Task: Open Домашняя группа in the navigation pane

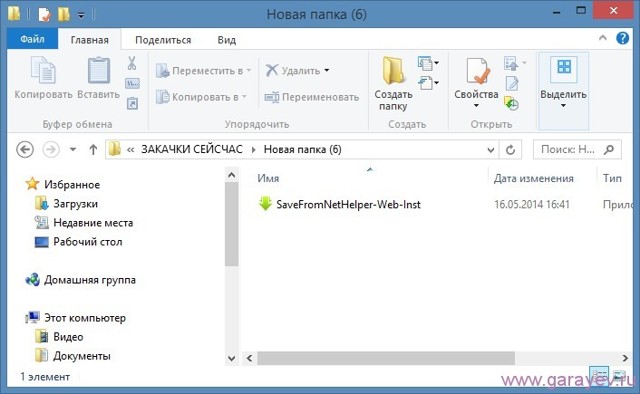Action: point(80,280)
